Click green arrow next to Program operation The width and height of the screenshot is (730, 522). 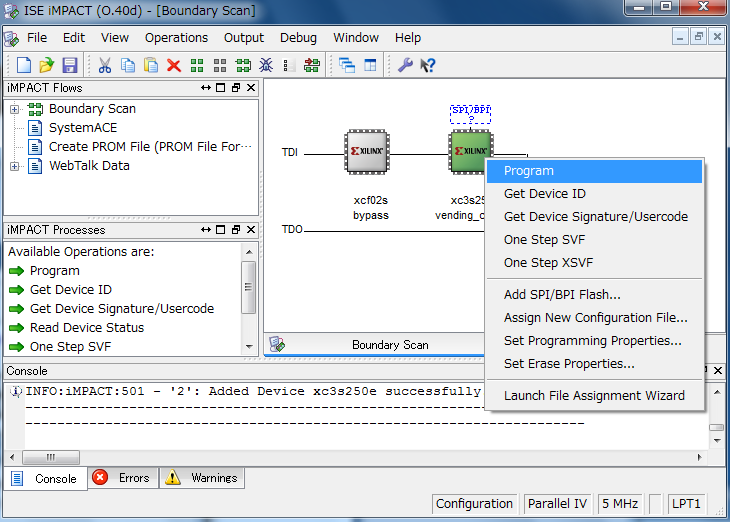pyautogui.click(x=16, y=271)
